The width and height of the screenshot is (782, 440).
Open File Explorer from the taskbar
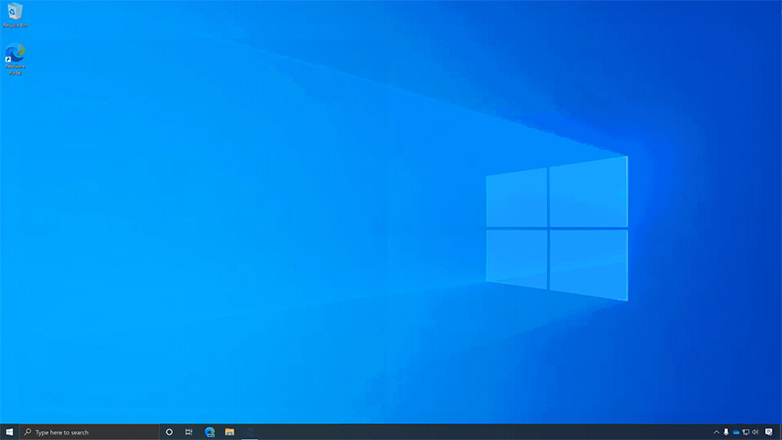pyautogui.click(x=230, y=432)
